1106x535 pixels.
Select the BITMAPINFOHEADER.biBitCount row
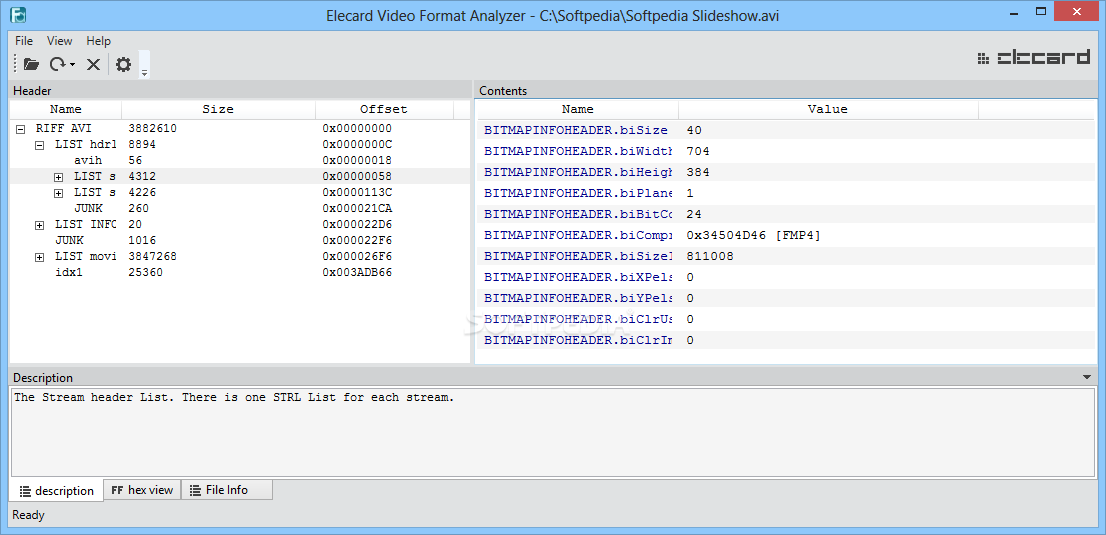pos(786,214)
